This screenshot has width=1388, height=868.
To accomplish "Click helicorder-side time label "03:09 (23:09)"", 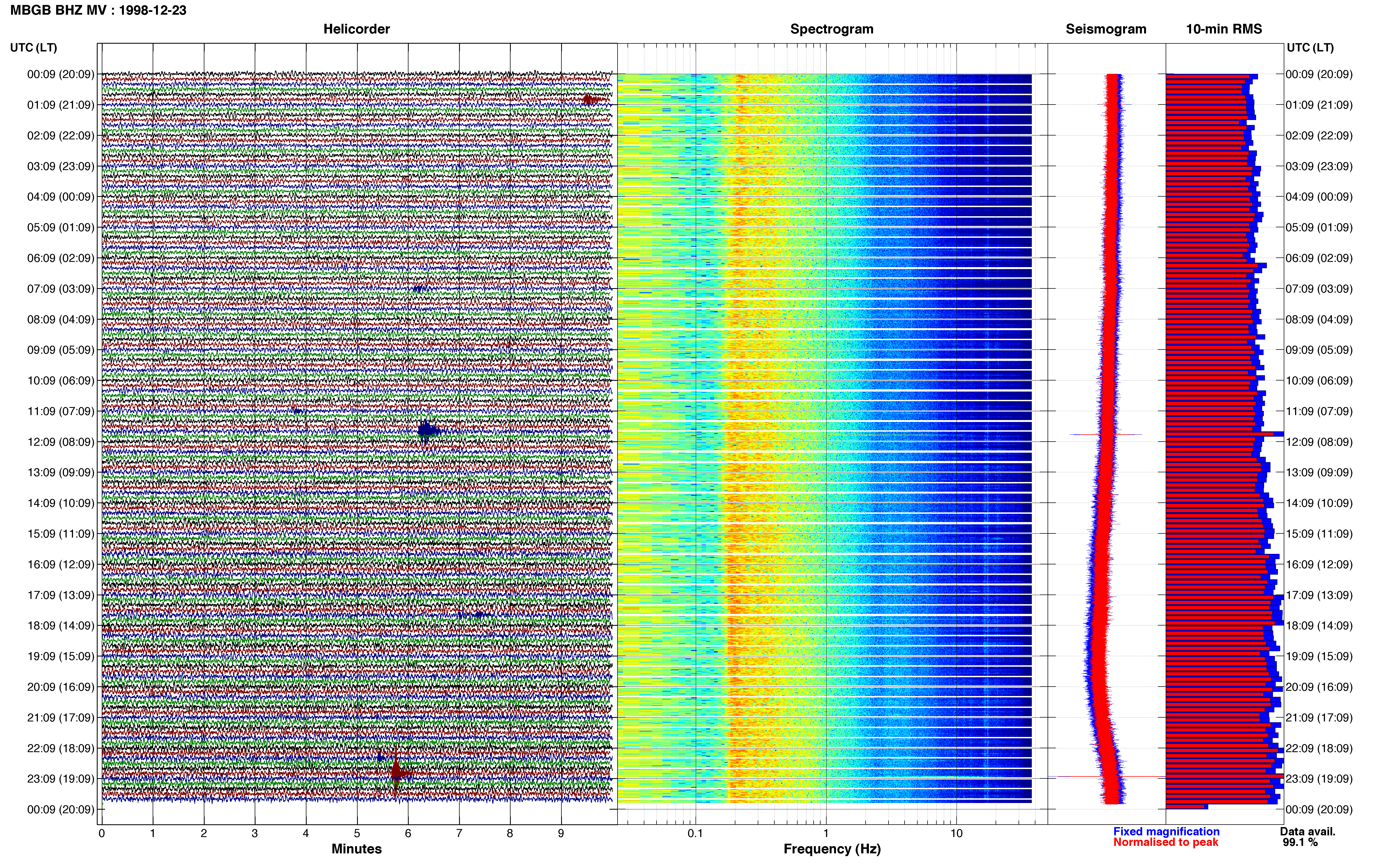I will (x=61, y=166).
